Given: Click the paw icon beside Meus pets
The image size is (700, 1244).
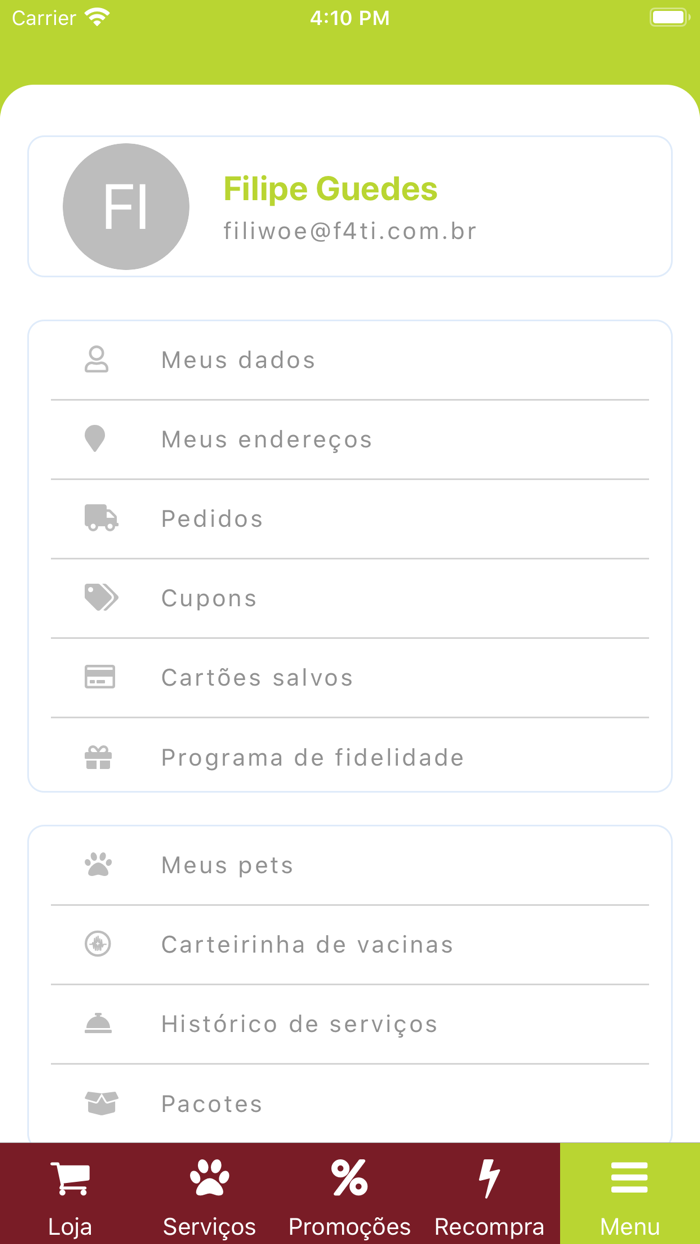Looking at the screenshot, I should coord(97,864).
